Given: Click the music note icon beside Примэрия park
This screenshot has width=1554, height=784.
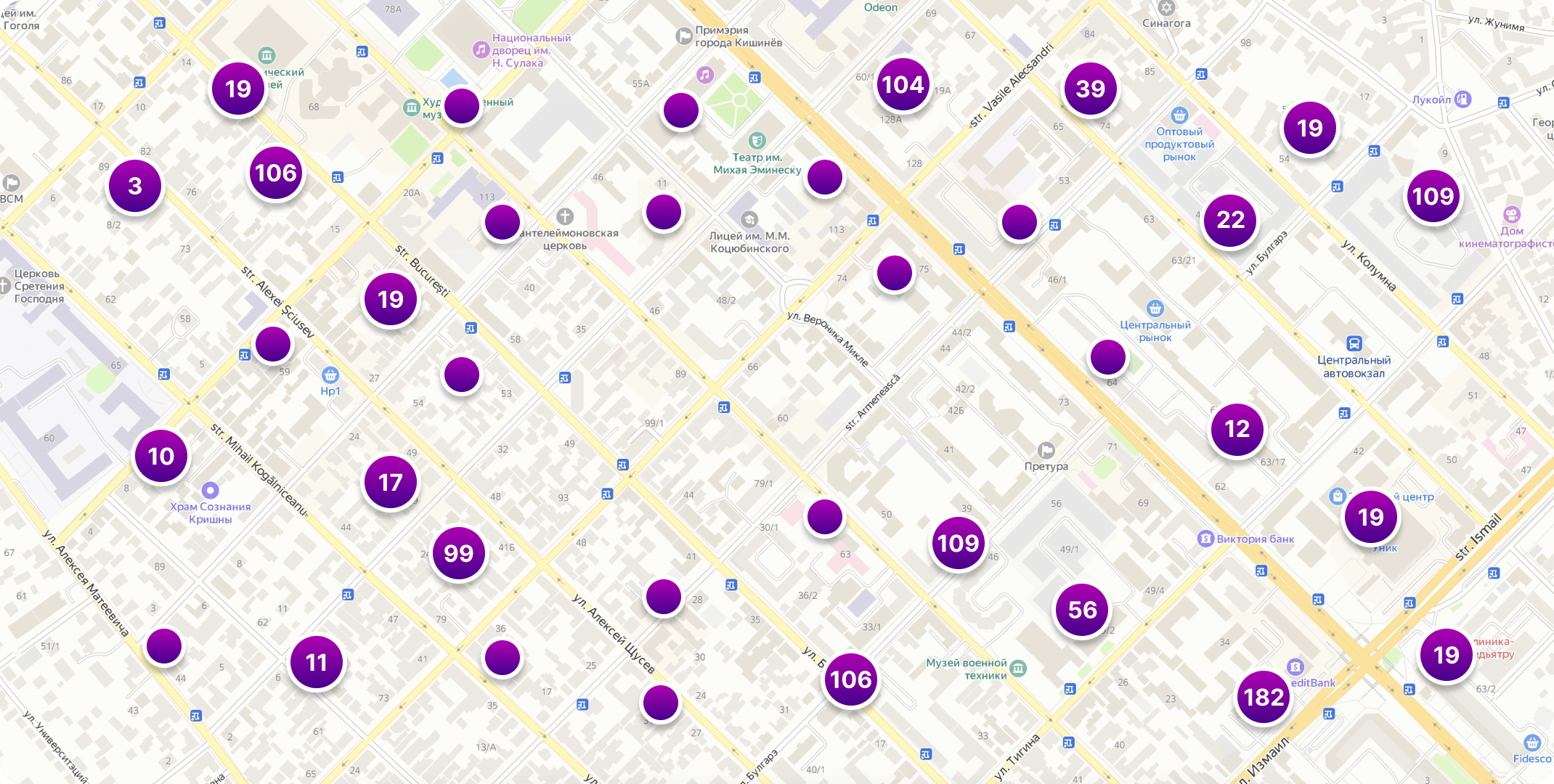Looking at the screenshot, I should 704,74.
